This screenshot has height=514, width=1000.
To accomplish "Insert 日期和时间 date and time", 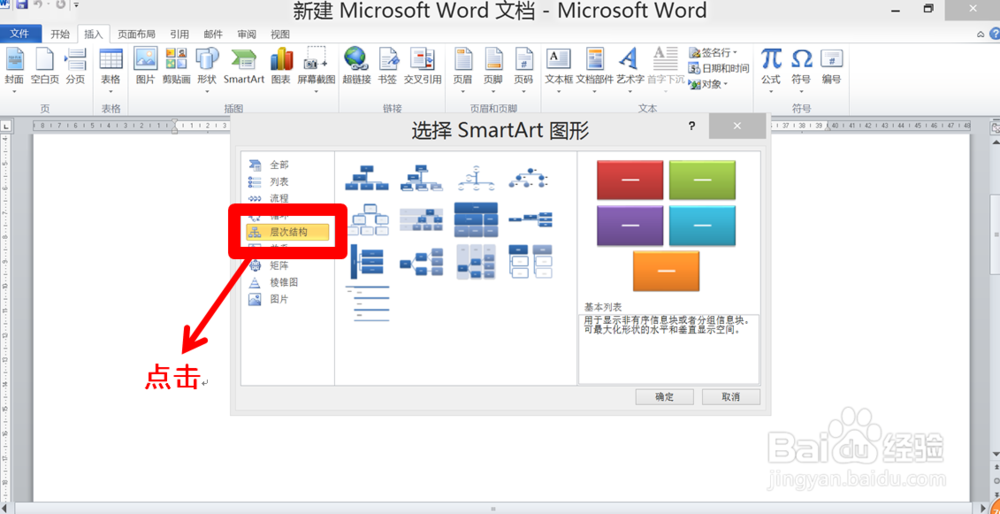I will [x=719, y=68].
